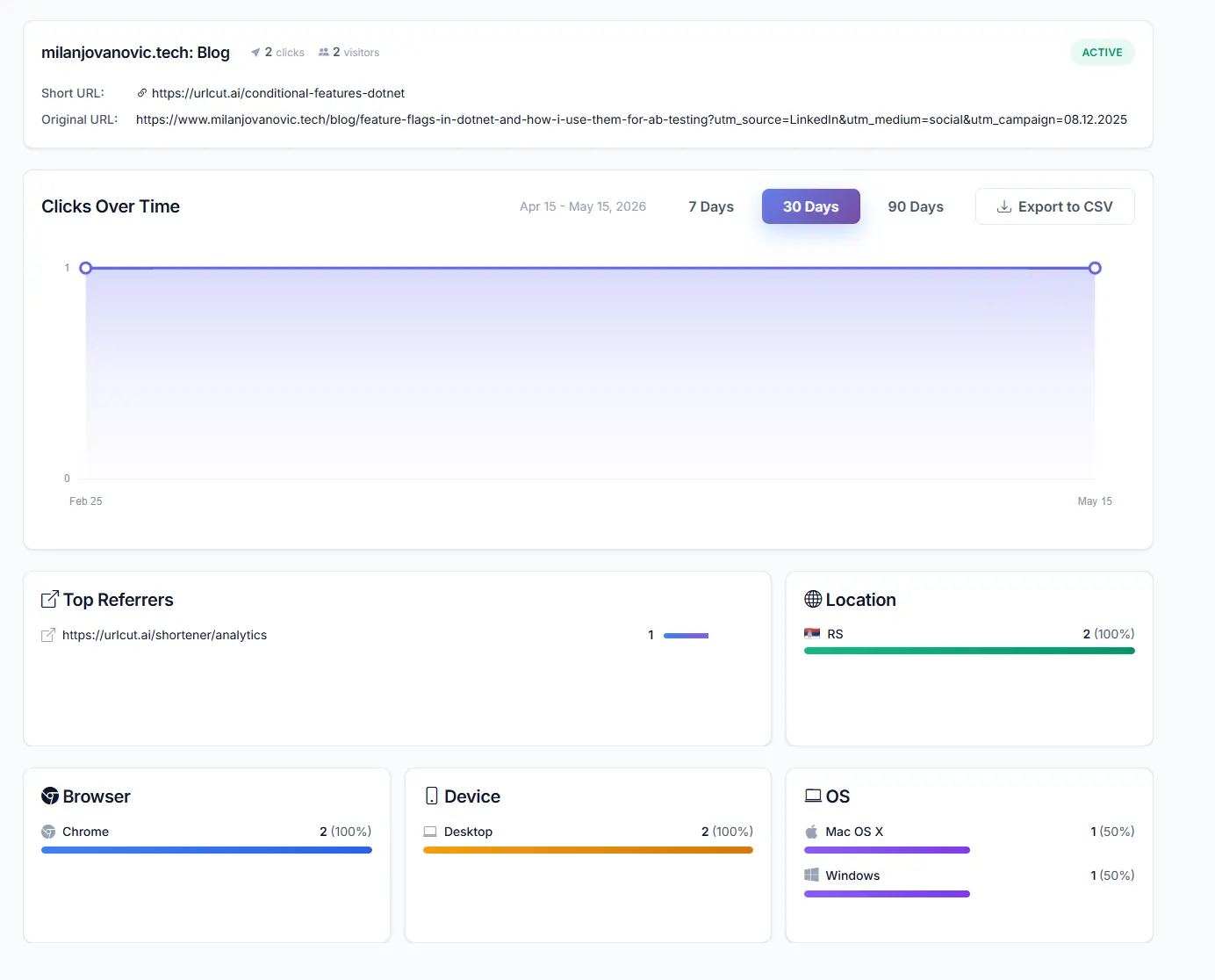The image size is (1215, 980).
Task: Click the download icon in Export to CSV
Action: point(1004,206)
